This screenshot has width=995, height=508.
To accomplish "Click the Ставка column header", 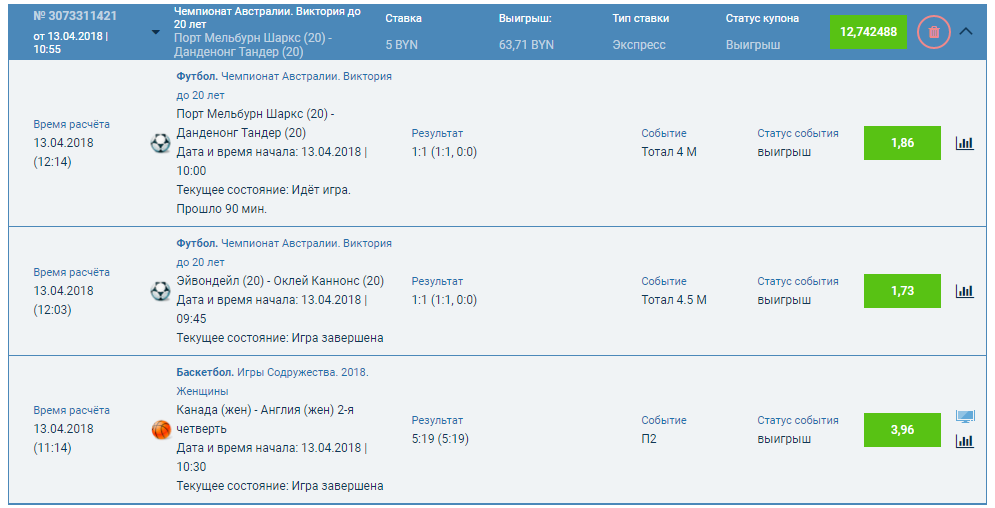I will pyautogui.click(x=403, y=18).
